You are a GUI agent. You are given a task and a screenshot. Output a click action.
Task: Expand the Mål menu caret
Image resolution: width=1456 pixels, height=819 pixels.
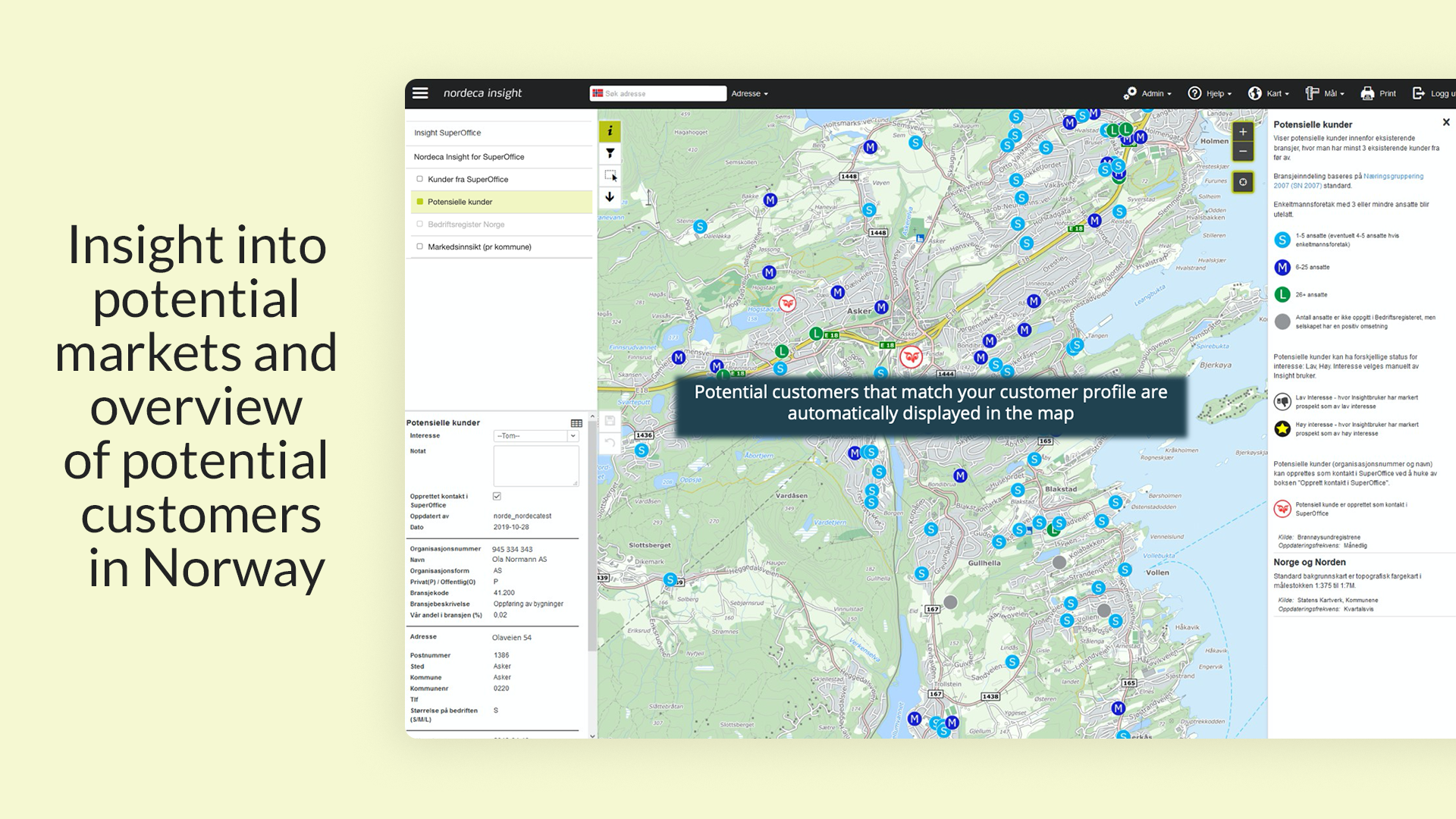click(x=1342, y=94)
